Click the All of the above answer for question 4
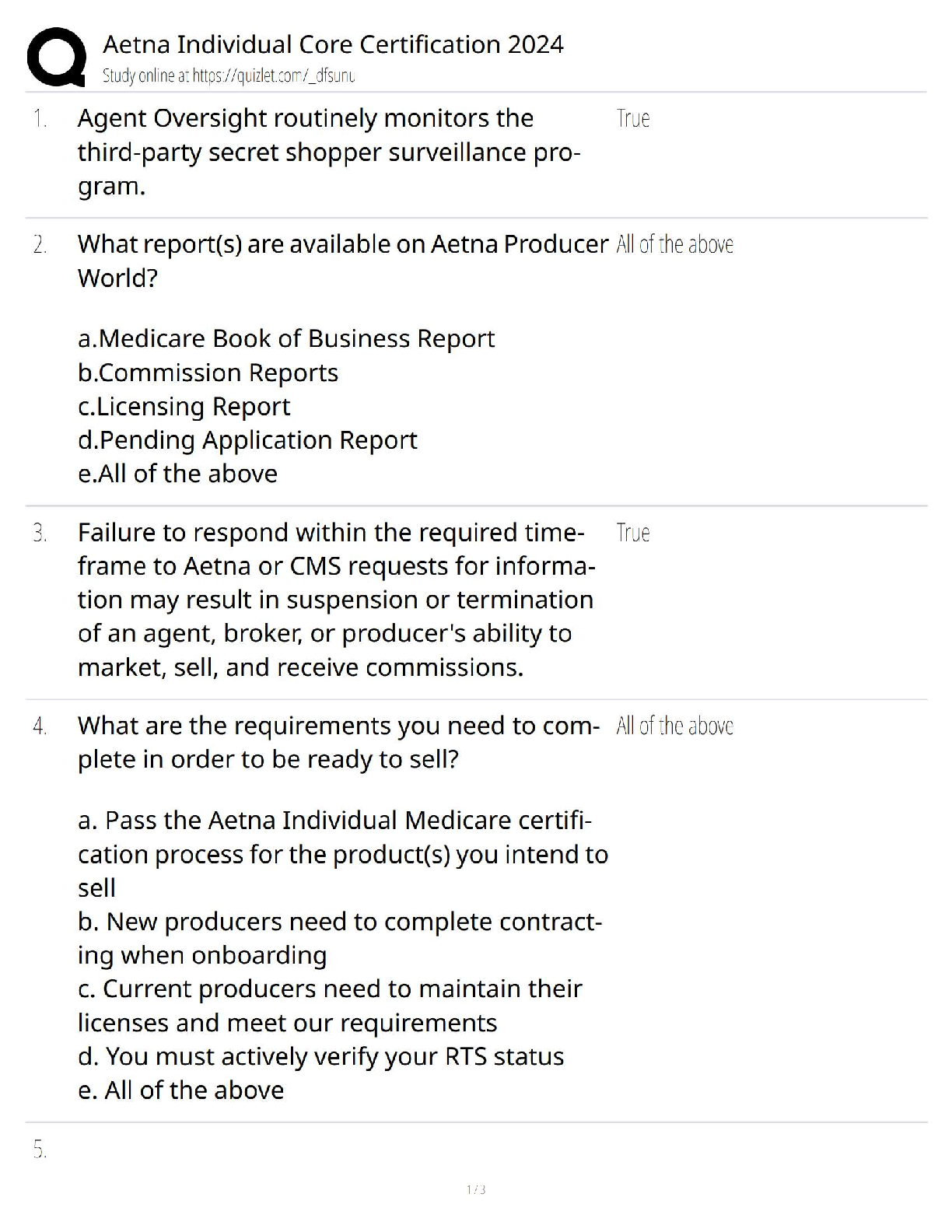 (x=675, y=726)
